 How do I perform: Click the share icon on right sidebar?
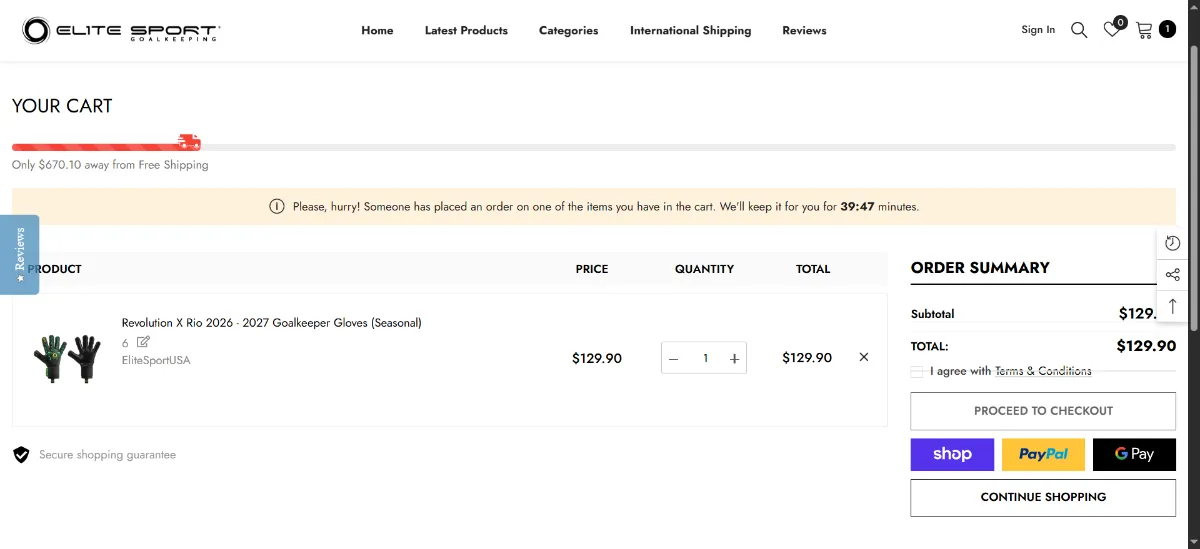click(1173, 275)
